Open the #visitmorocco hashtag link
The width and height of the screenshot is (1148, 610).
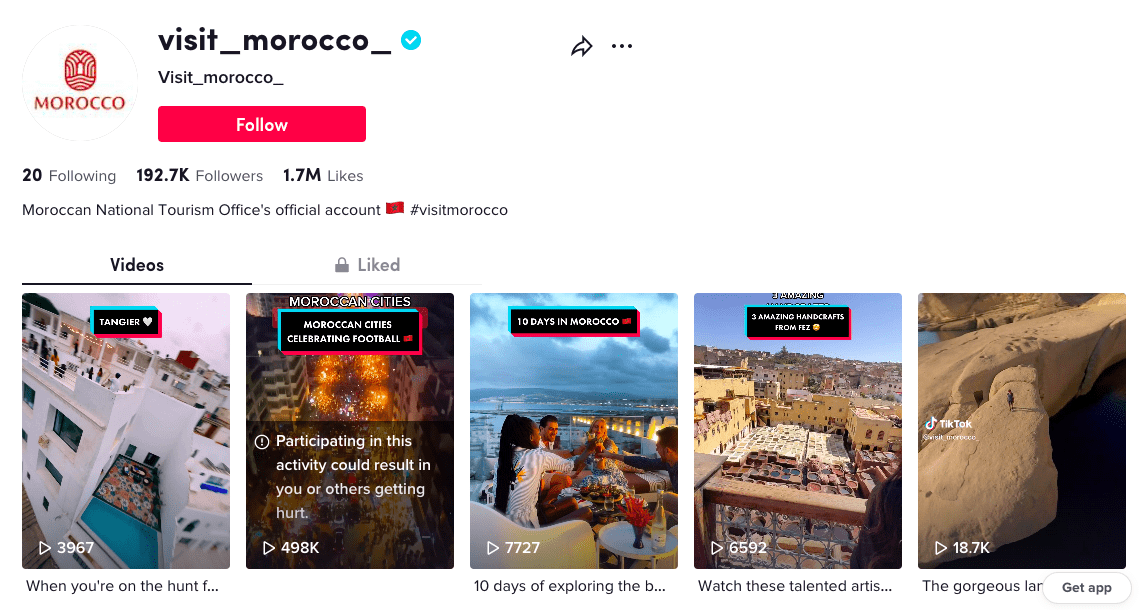click(459, 210)
